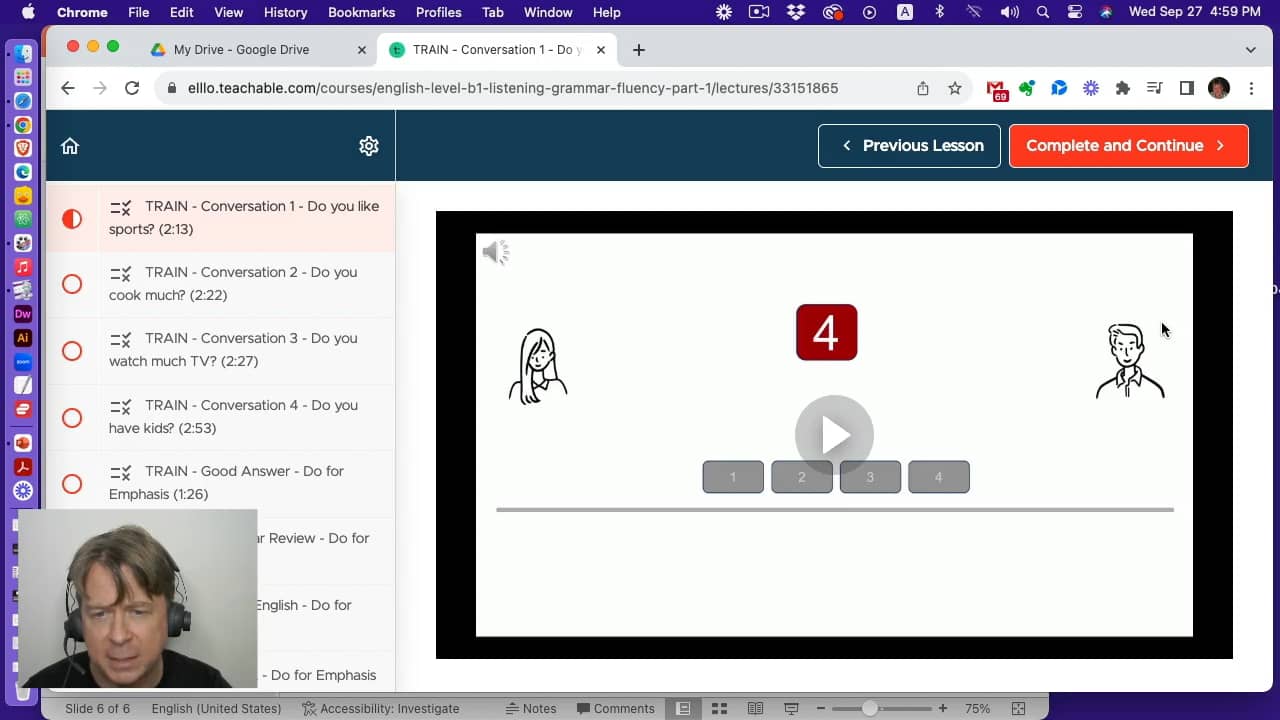Open Dropbox in the menu bar

click(x=796, y=12)
